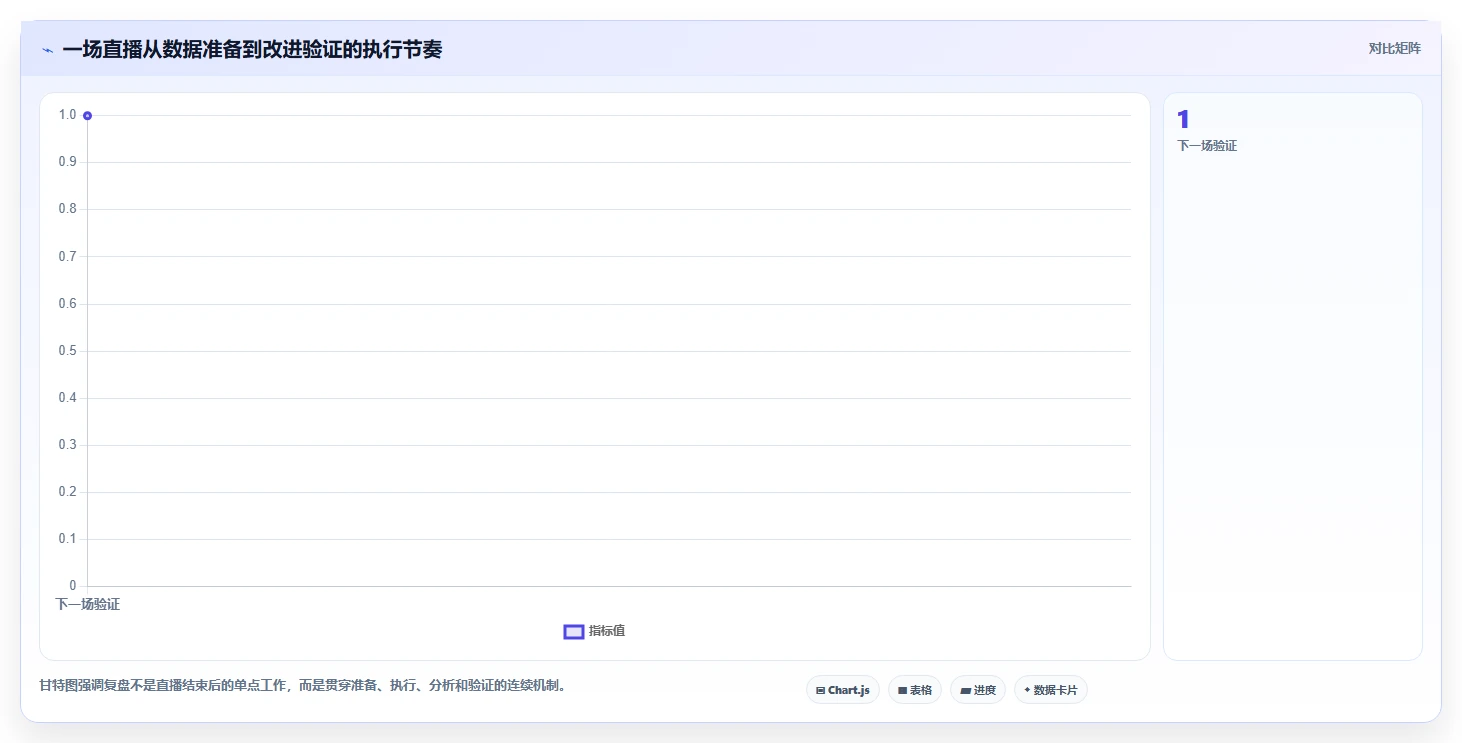Viewport: 1462px width, 743px height.
Task: Select the data point at value 1.0
Action: (88, 116)
